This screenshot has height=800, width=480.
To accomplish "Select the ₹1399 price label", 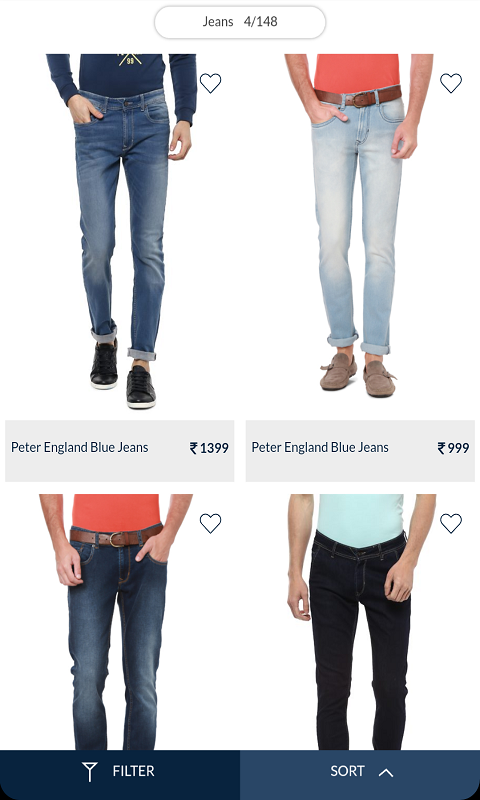I will click(x=209, y=448).
